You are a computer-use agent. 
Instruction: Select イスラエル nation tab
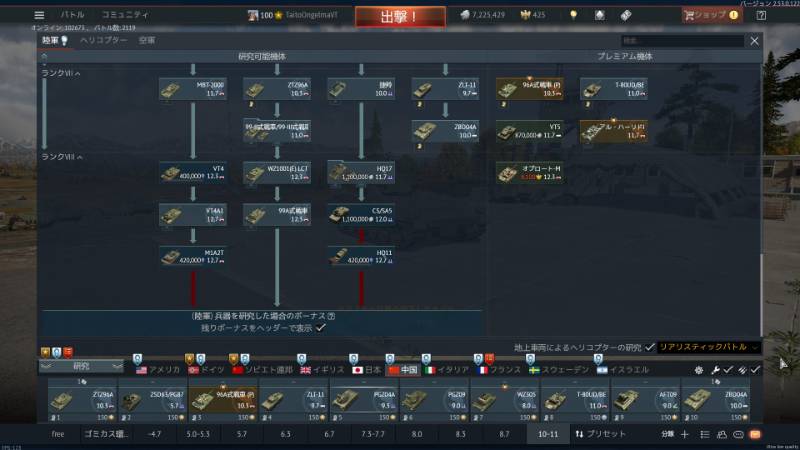pos(623,370)
